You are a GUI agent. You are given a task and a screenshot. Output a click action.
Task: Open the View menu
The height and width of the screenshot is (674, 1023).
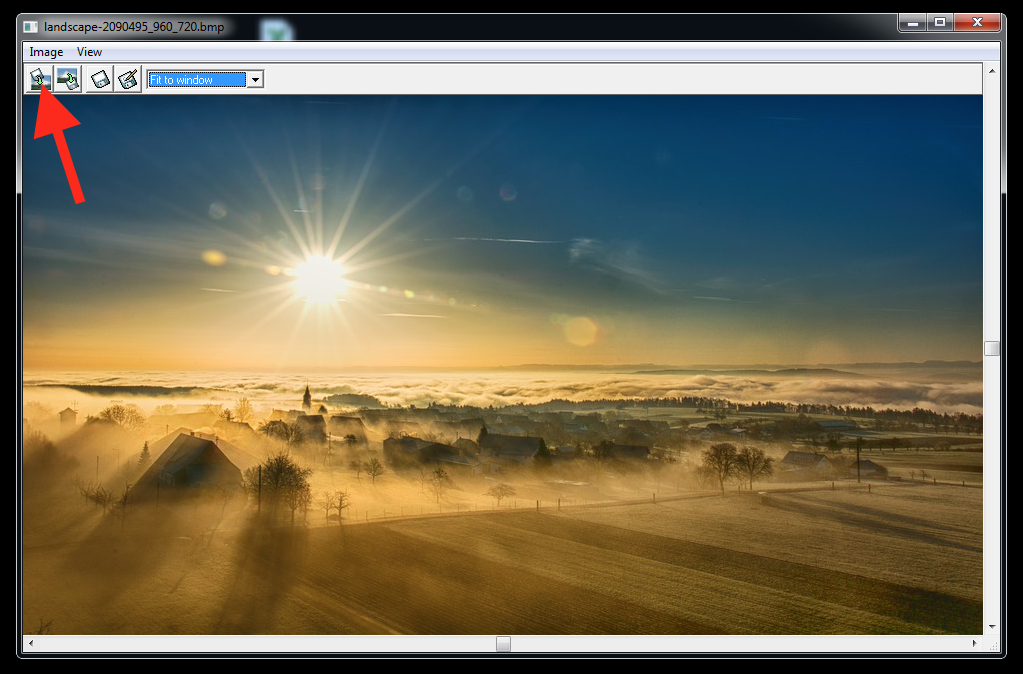(x=89, y=52)
